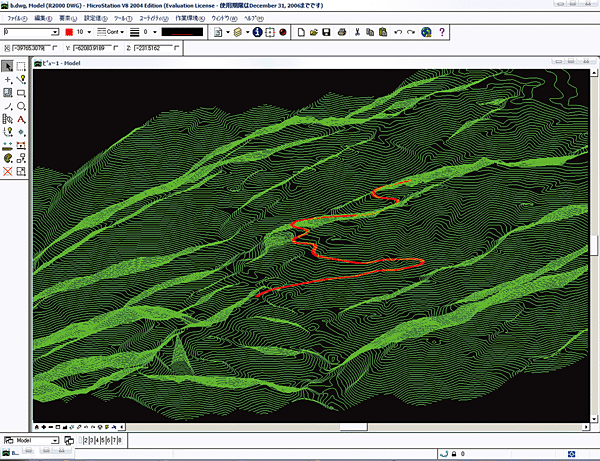
Task: Save the design with the floppy icon
Action: tap(326, 32)
